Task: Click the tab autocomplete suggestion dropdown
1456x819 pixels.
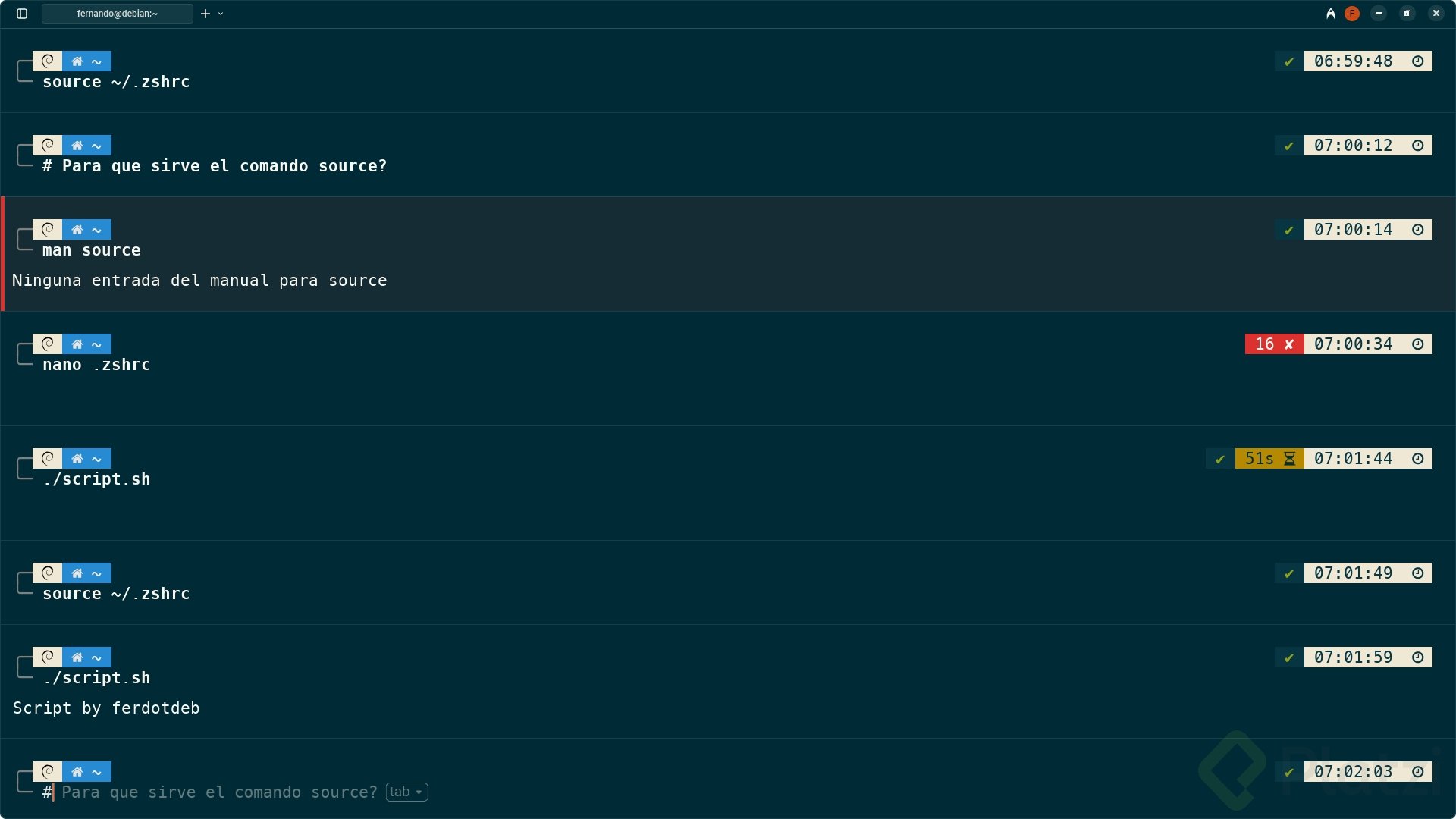Action: pos(406,792)
